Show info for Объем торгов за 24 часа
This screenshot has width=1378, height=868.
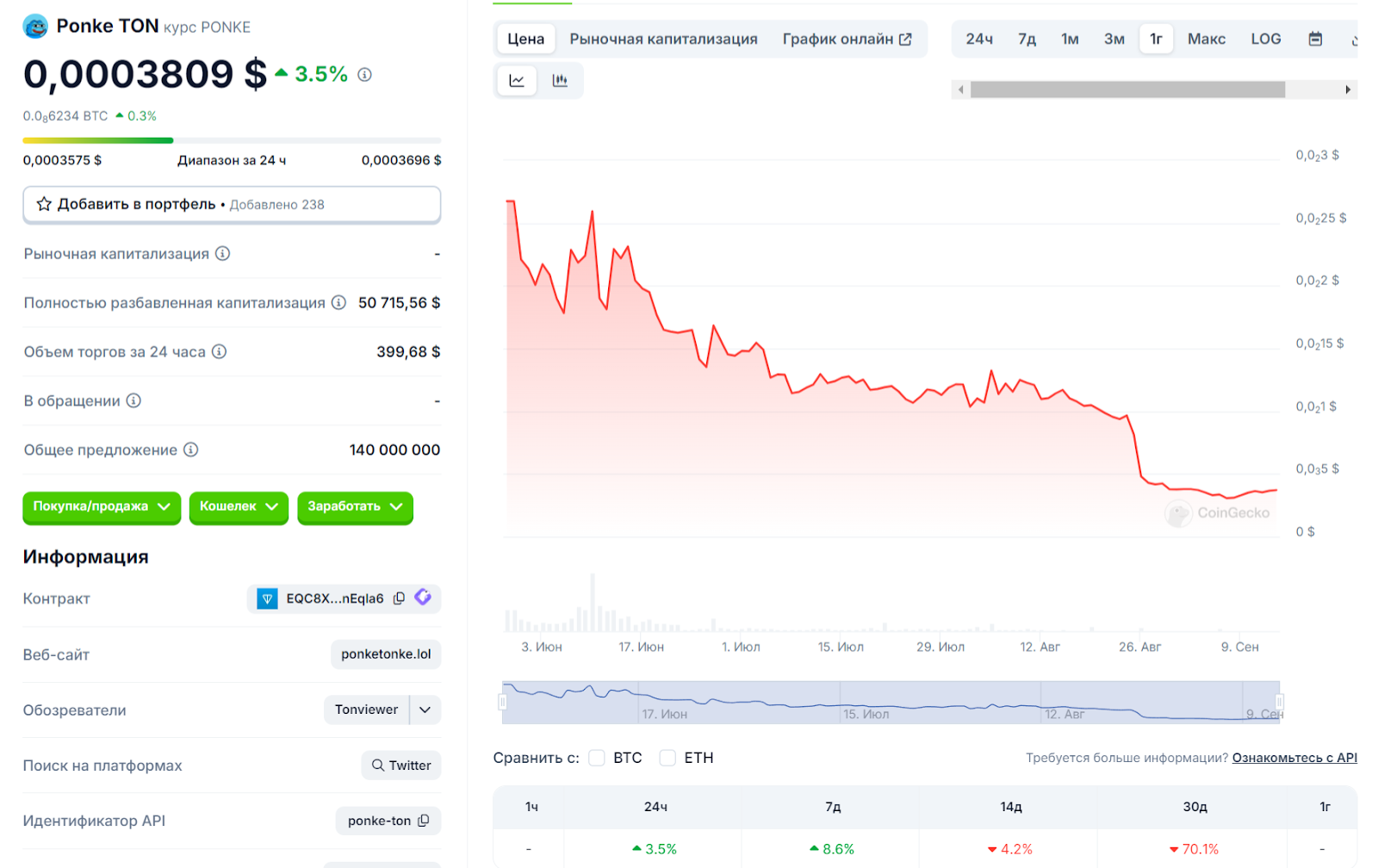220,351
